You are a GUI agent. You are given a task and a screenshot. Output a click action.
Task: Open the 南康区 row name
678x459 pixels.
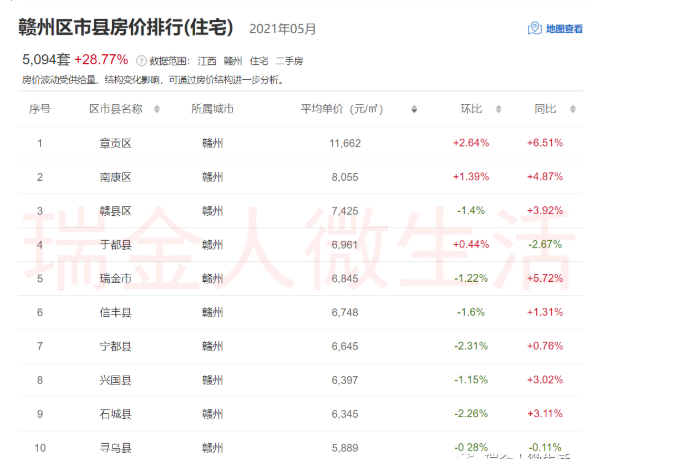115,177
